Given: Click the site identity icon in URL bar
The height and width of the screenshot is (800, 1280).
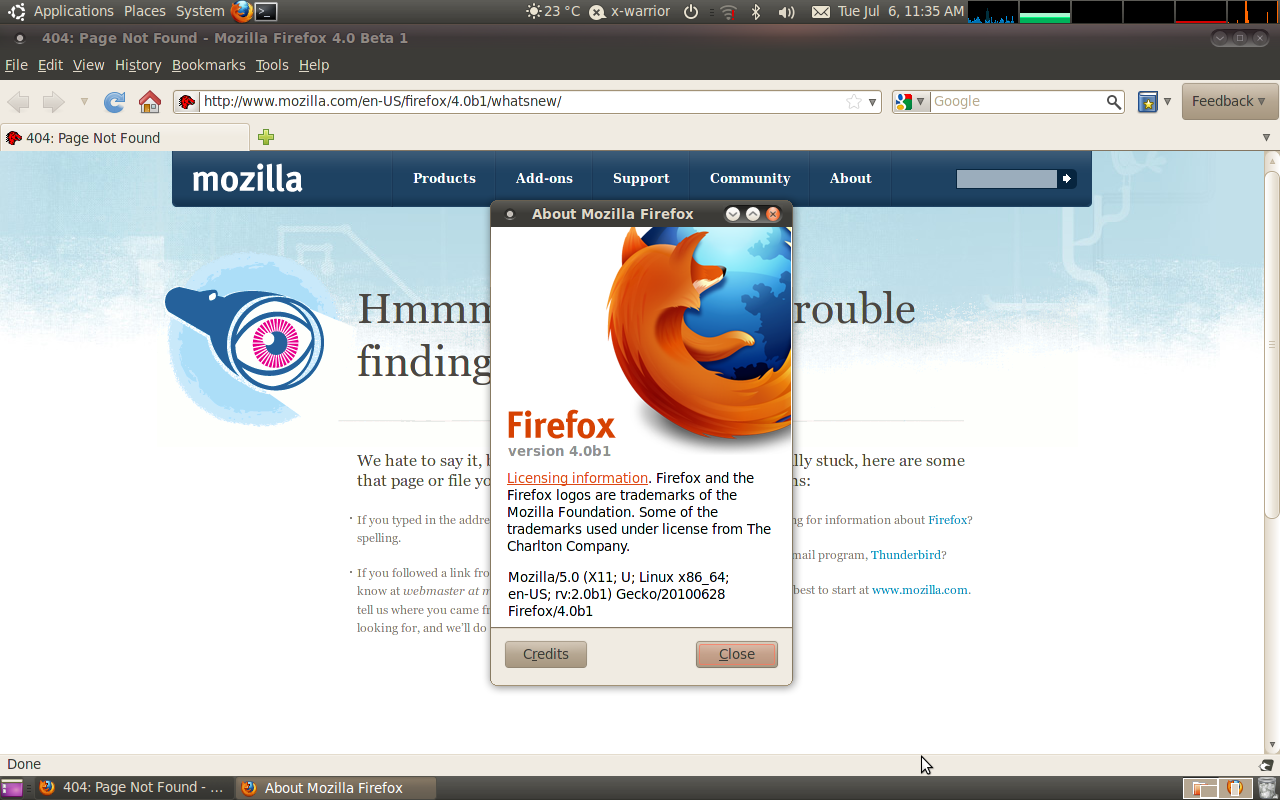Looking at the screenshot, I should point(186,101).
